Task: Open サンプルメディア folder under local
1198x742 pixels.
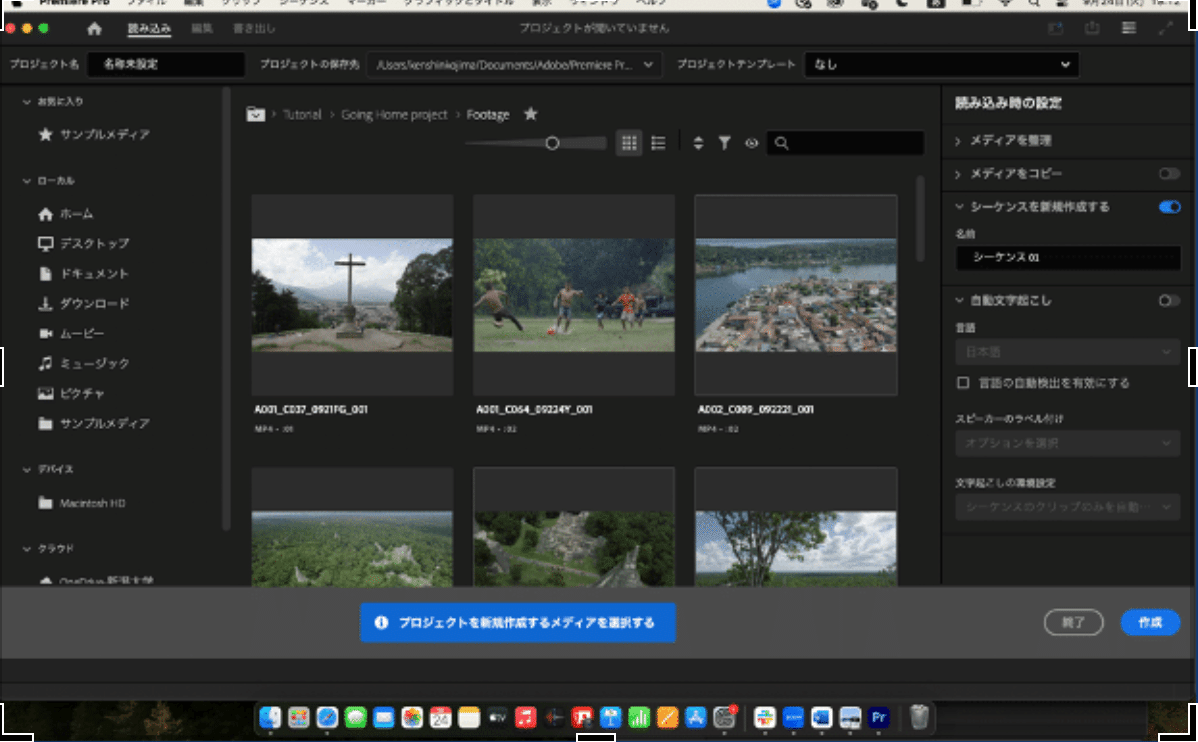Action: (94, 423)
